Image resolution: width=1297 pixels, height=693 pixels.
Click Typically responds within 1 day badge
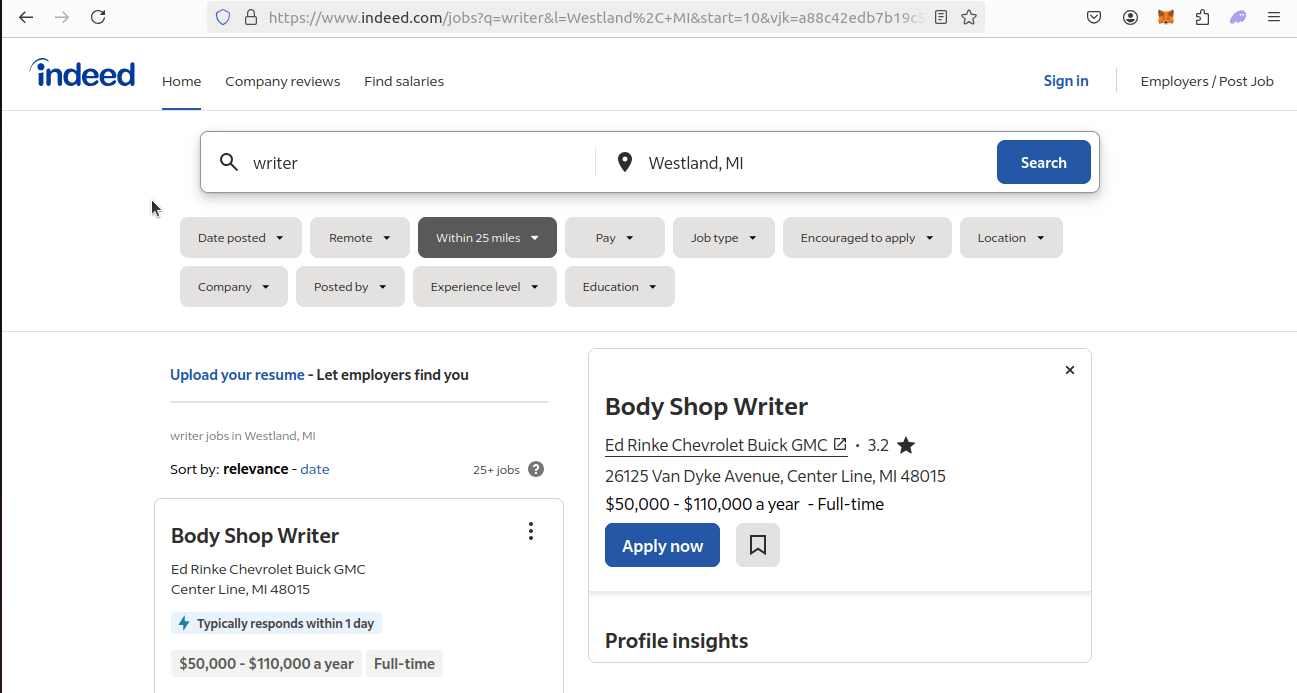[x=276, y=623]
